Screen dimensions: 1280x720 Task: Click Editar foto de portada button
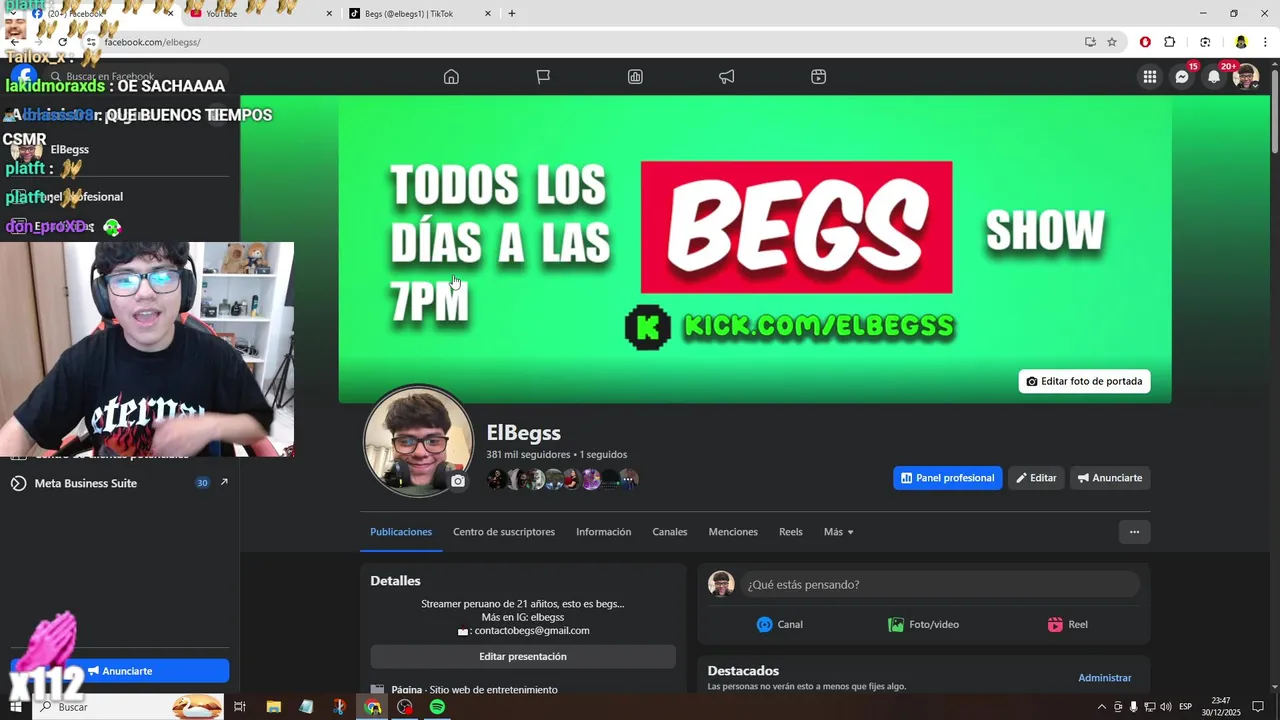[1084, 381]
